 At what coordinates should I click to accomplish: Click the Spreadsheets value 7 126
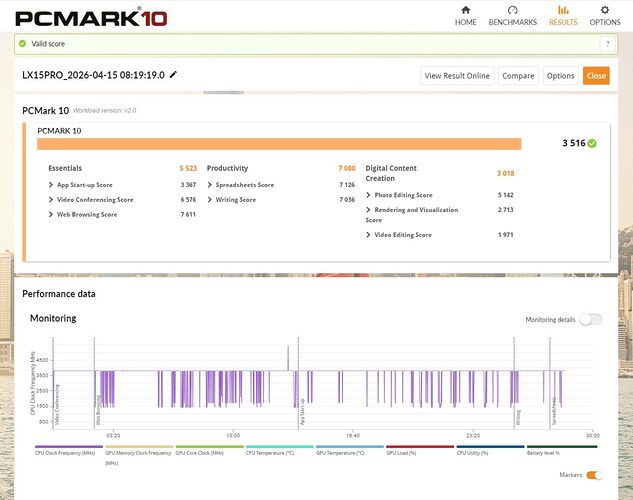click(347, 185)
